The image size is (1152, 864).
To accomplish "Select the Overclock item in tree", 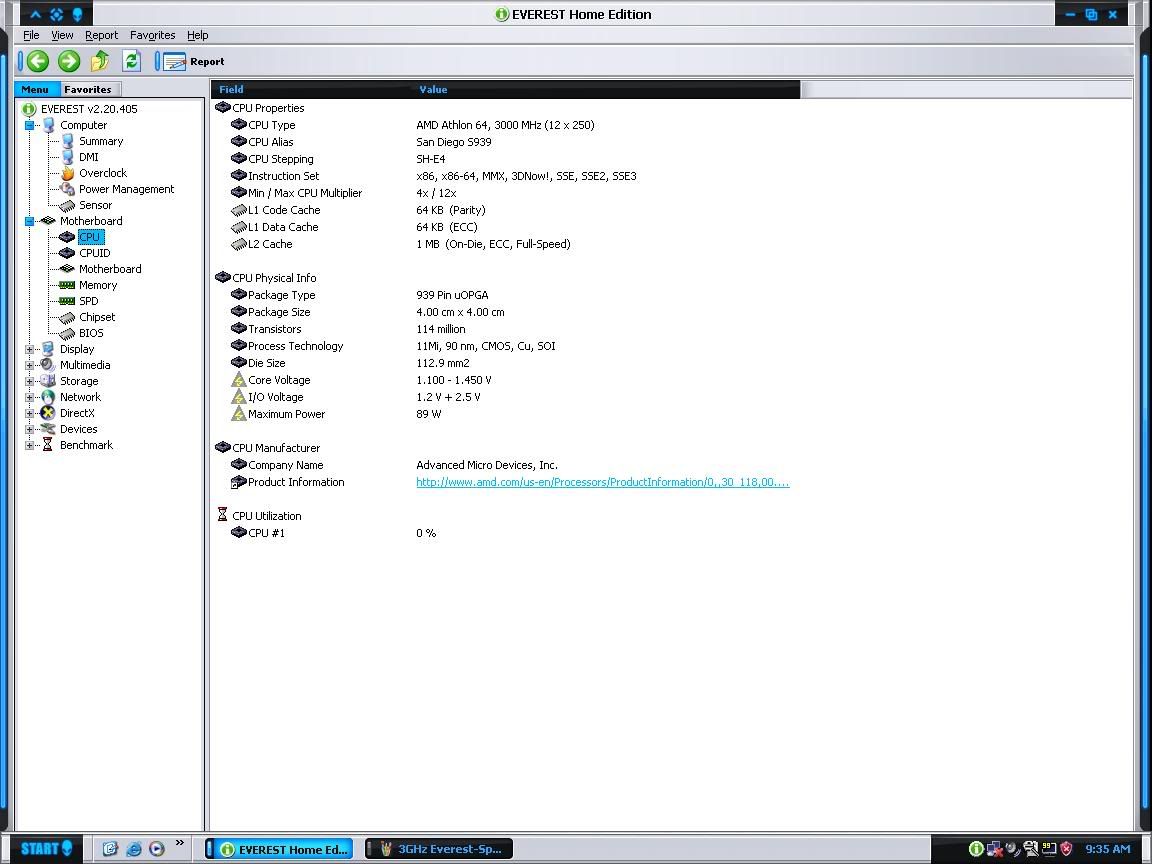I will click(x=102, y=173).
